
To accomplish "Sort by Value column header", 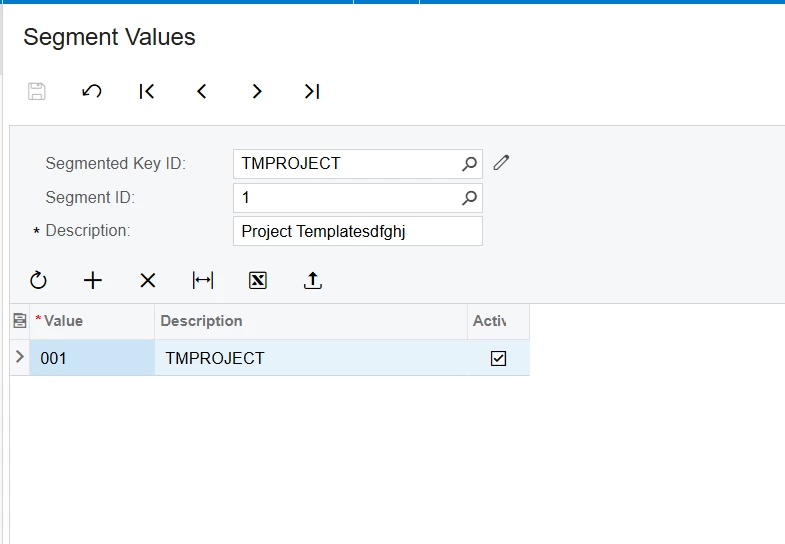I will point(92,321).
